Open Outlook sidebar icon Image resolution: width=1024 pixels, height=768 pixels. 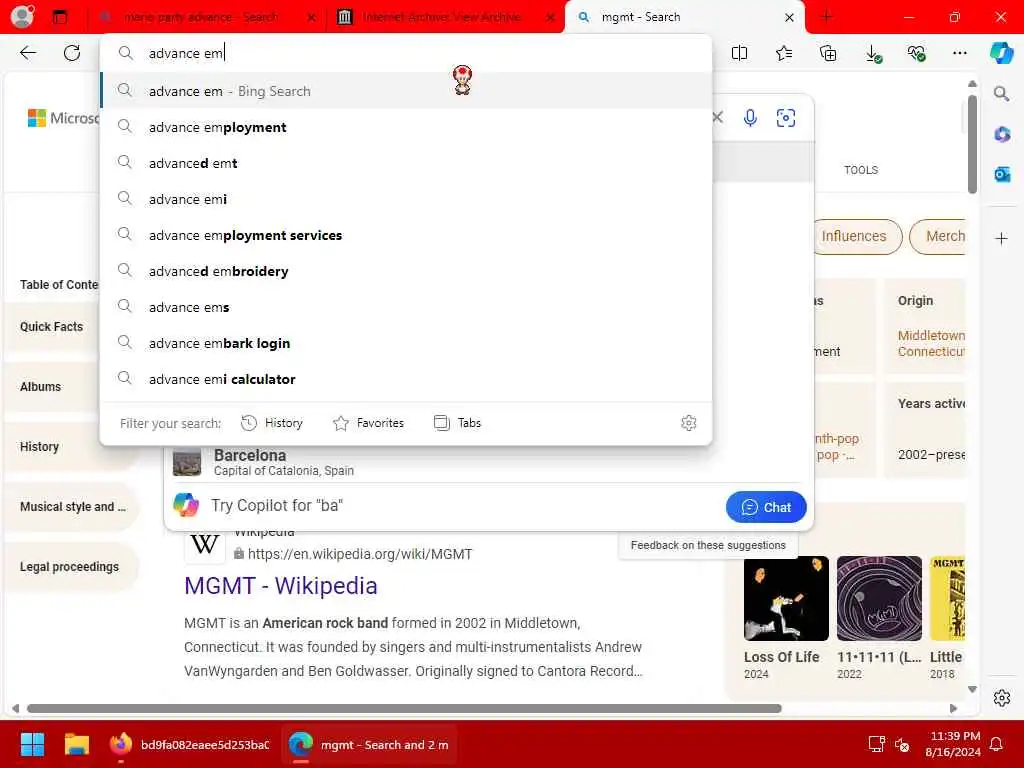coord(1002,174)
